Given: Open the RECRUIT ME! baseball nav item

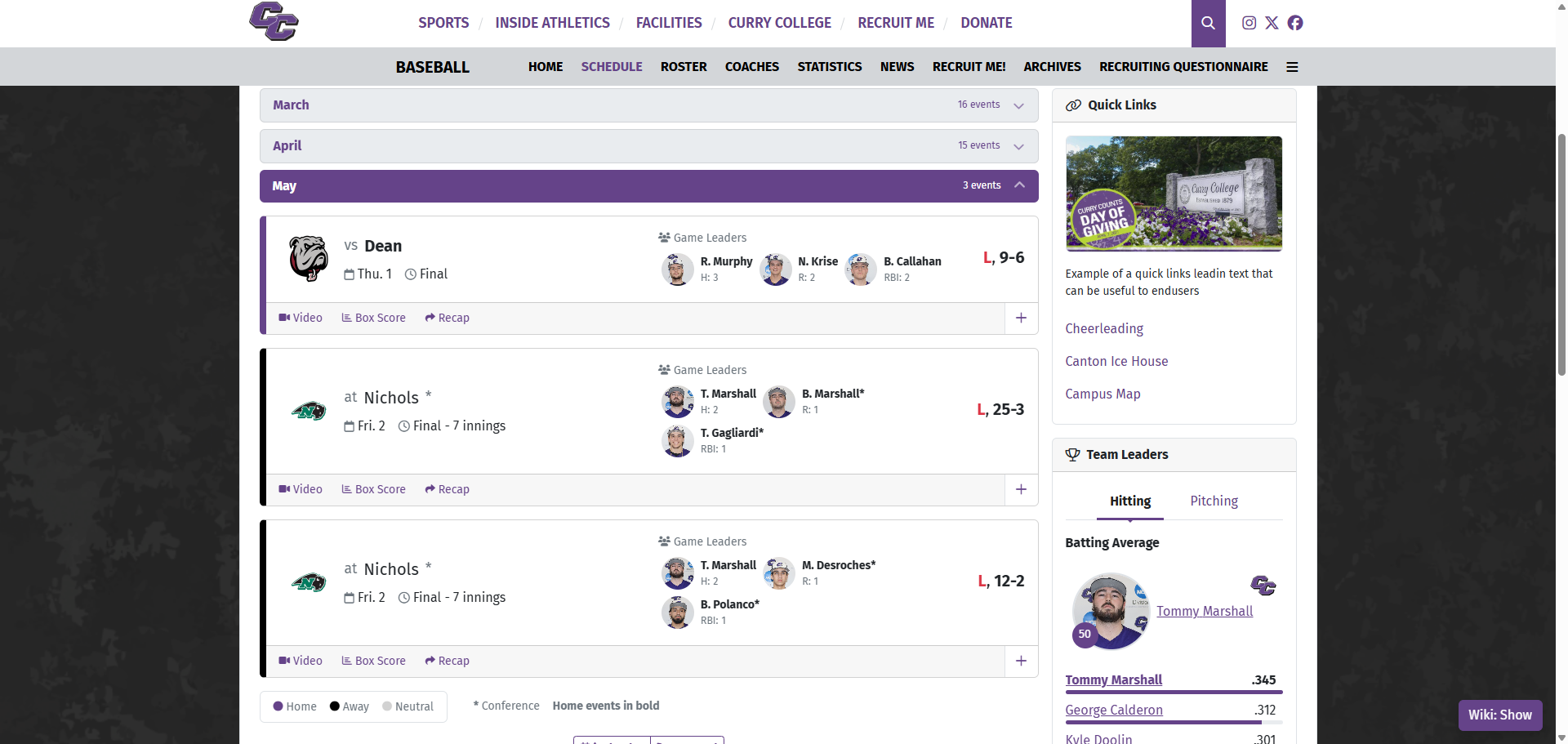Looking at the screenshot, I should point(969,67).
